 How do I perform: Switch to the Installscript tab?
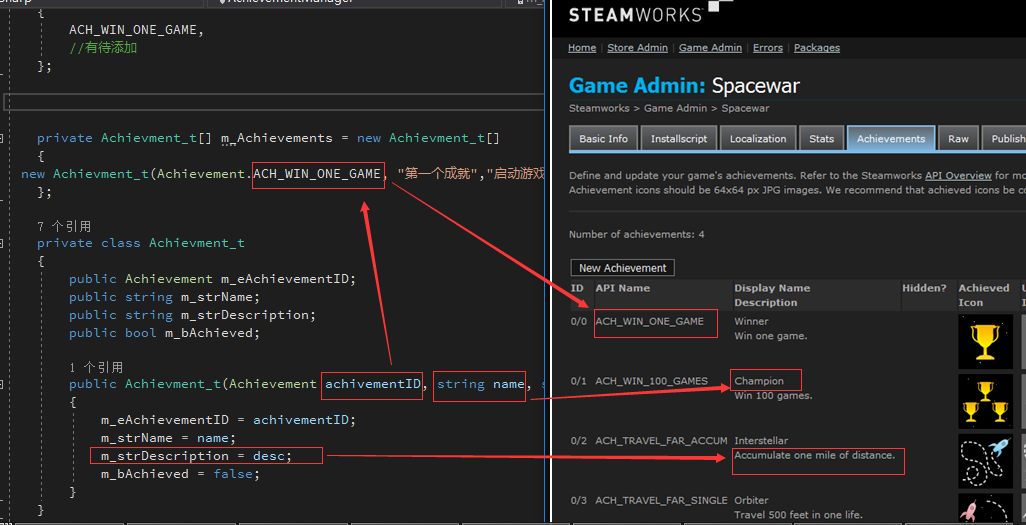click(x=679, y=139)
